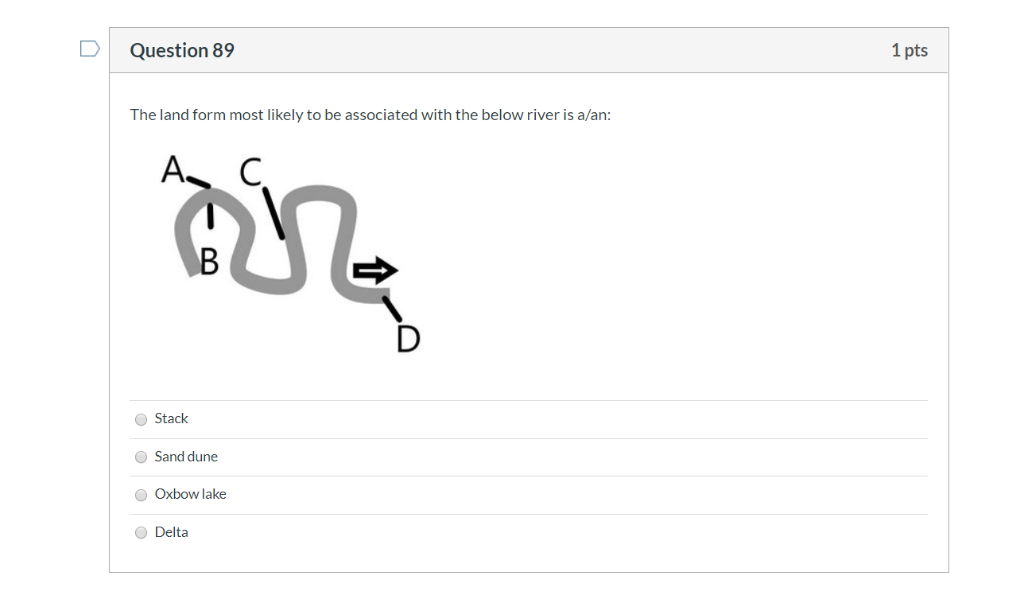Click the 'Delta' answer label text

coord(171,532)
